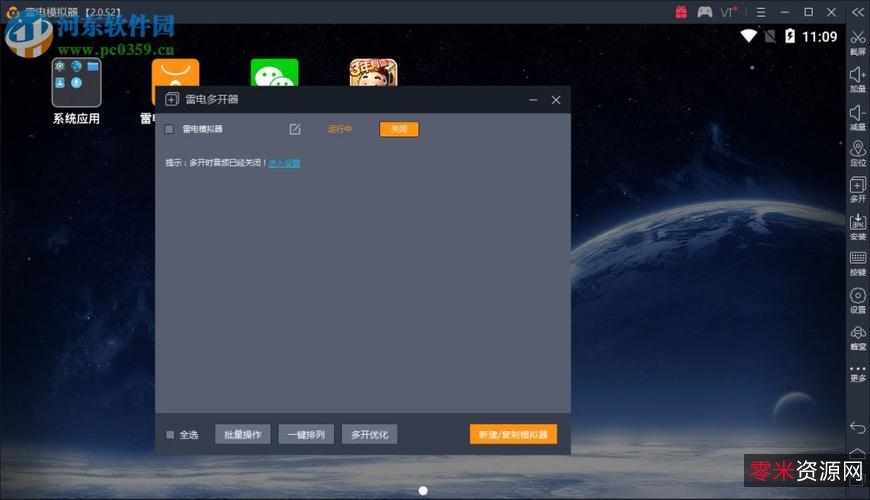Open the game icon with 3 year badge
Image resolution: width=870 pixels, height=500 pixels.
click(x=373, y=73)
